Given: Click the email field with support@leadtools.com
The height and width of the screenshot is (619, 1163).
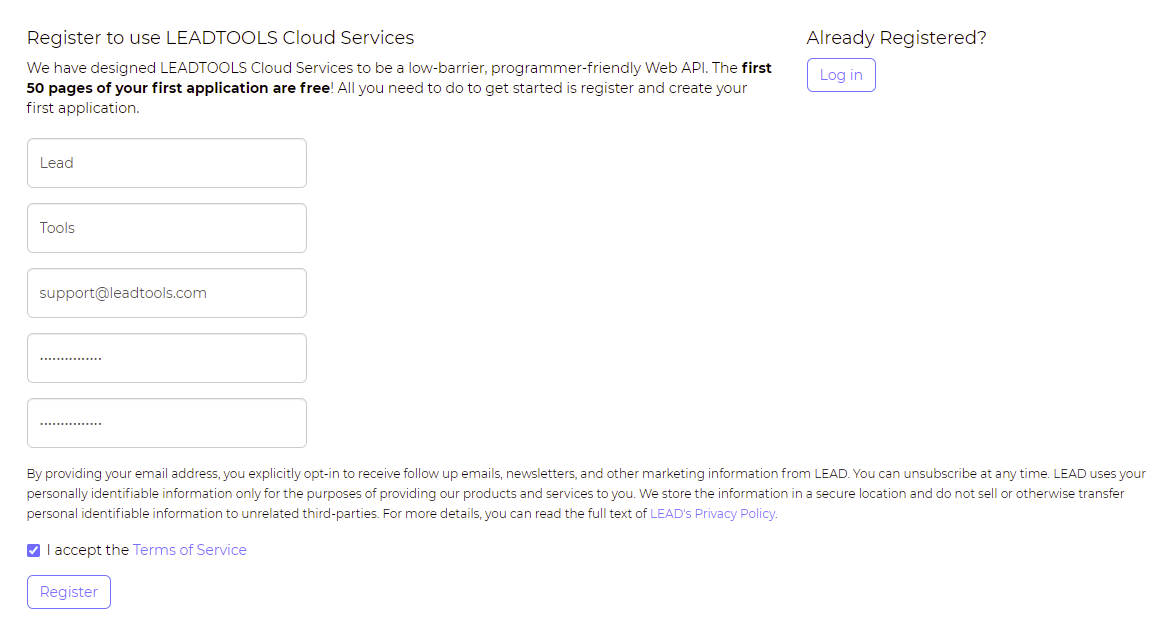Looking at the screenshot, I should (x=167, y=293).
